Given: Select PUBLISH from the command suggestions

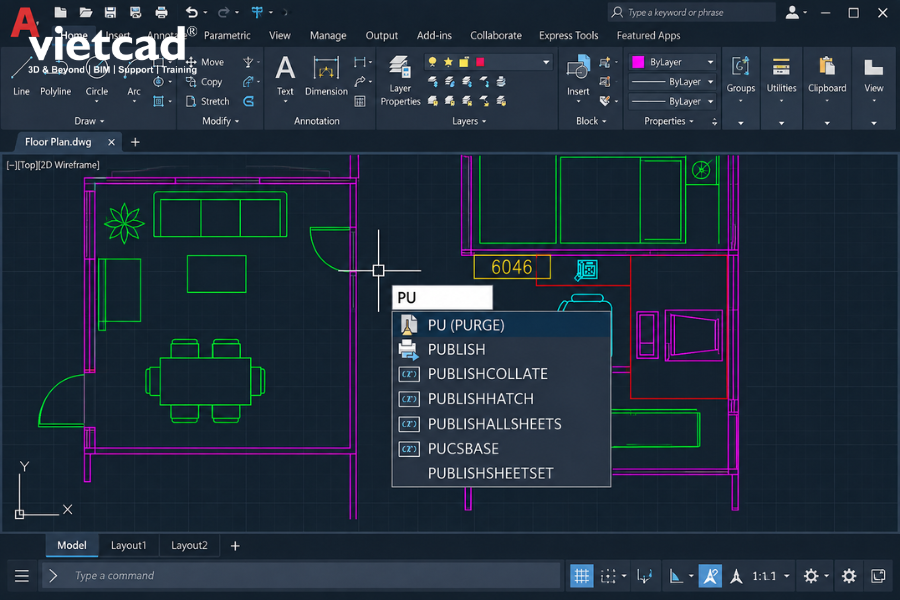Looking at the screenshot, I should [x=501, y=349].
